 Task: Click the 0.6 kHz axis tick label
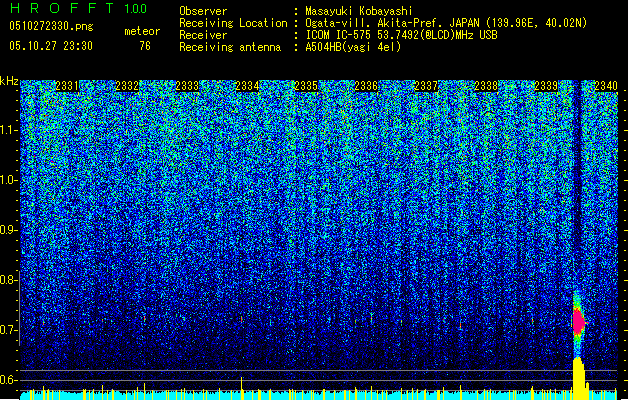(x=9, y=380)
